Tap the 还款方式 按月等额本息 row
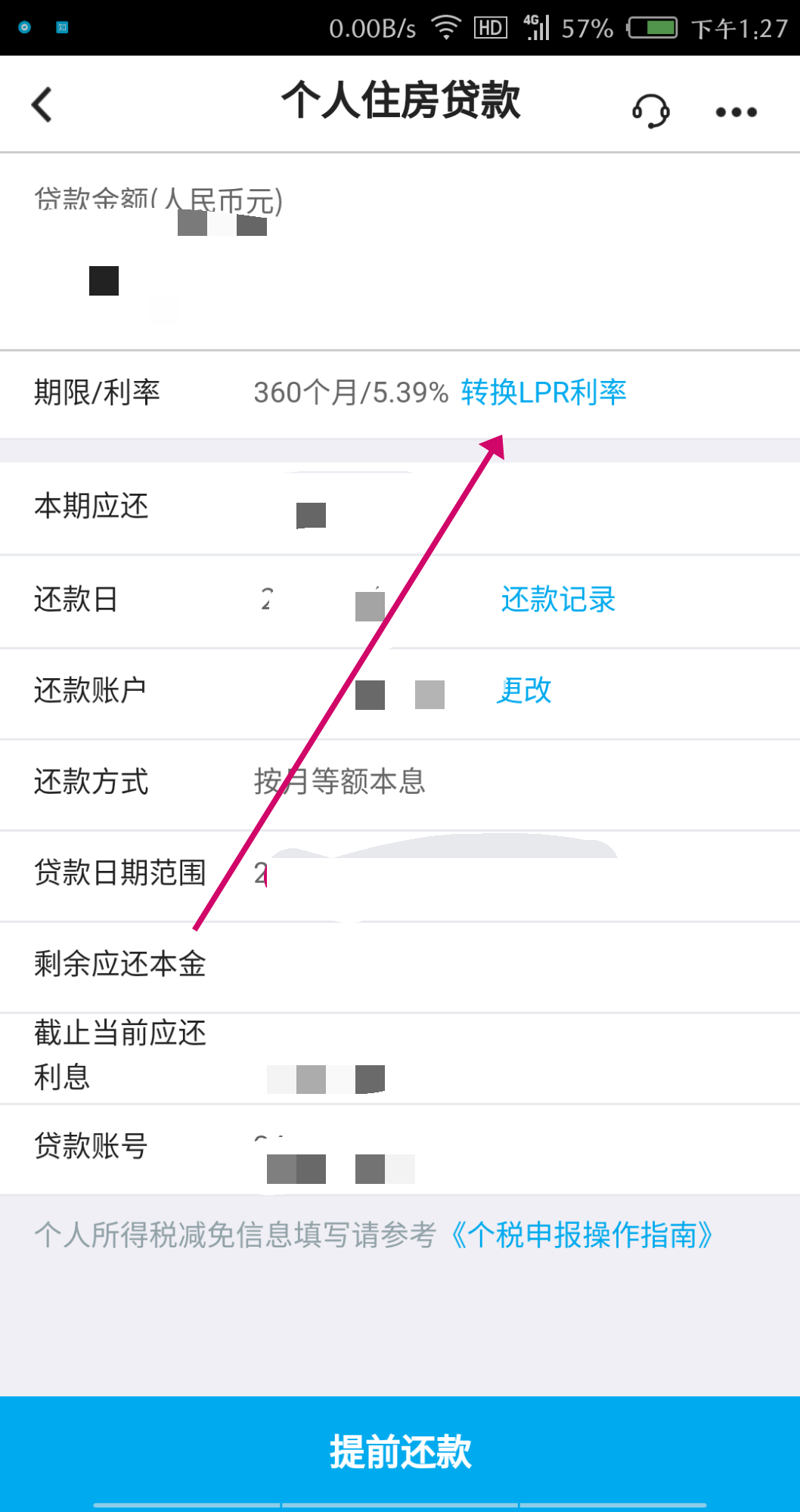 pos(400,783)
